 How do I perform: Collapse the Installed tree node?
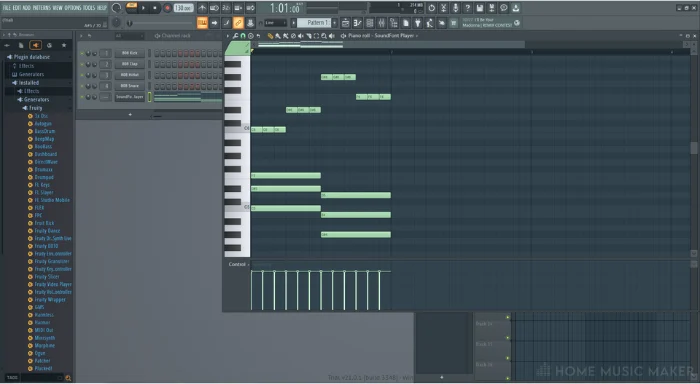pos(26,83)
